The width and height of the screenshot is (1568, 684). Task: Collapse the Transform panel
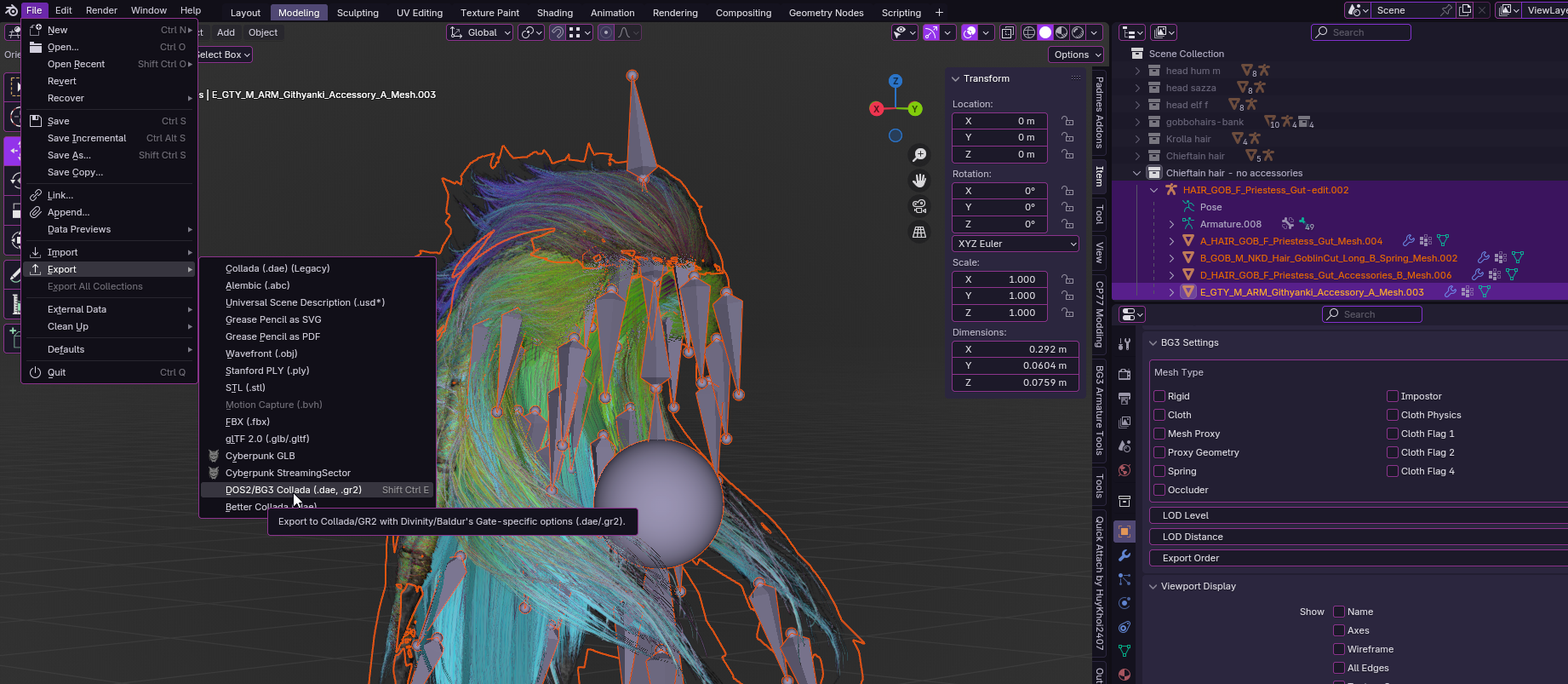coord(956,78)
